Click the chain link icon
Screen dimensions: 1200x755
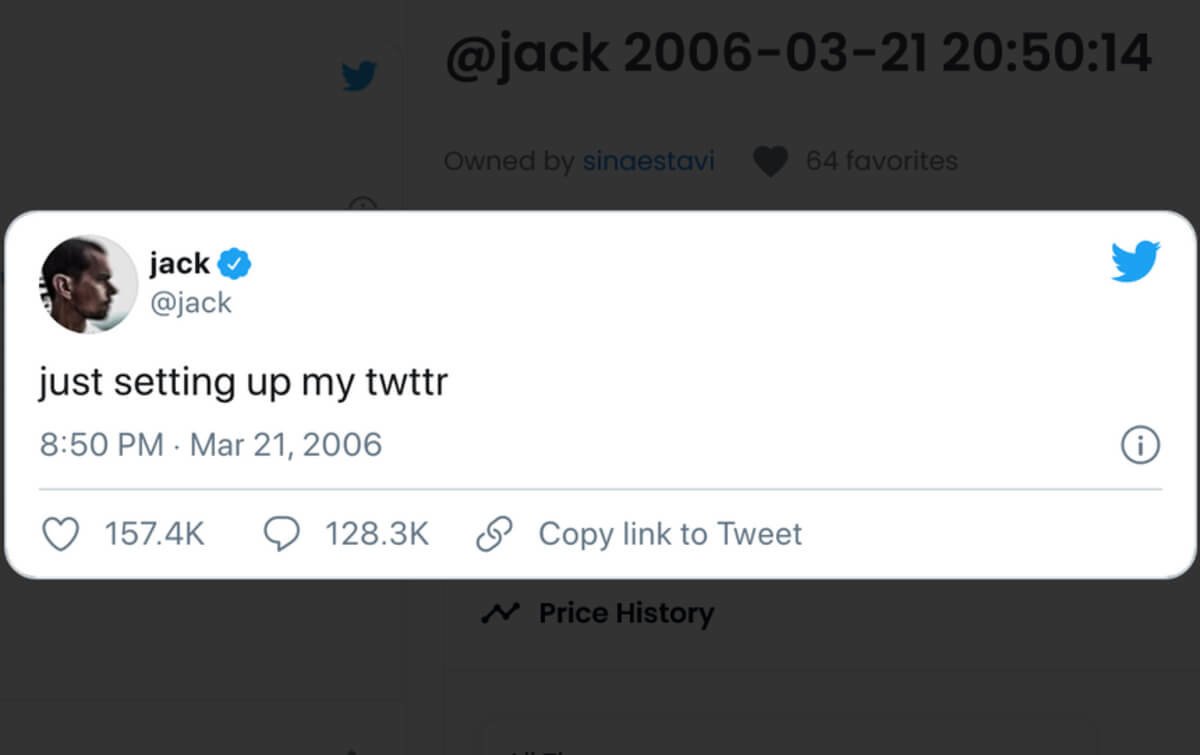(x=494, y=534)
